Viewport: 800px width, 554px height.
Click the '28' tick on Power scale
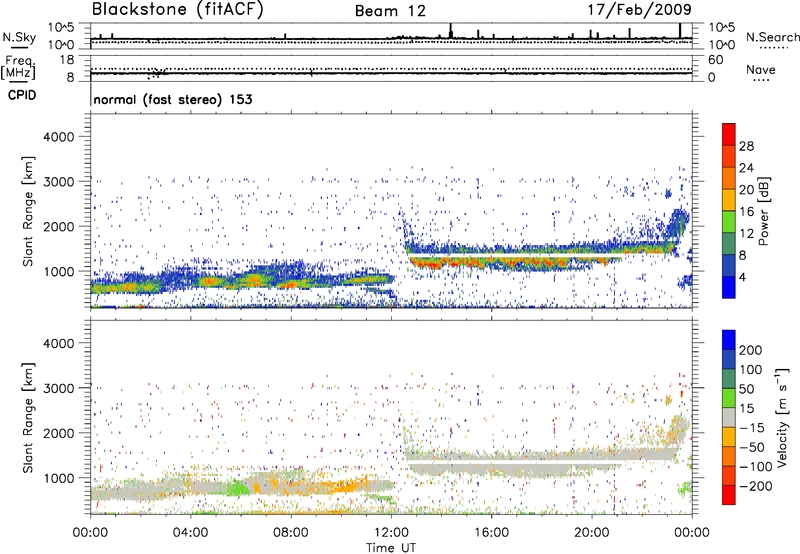[746, 146]
